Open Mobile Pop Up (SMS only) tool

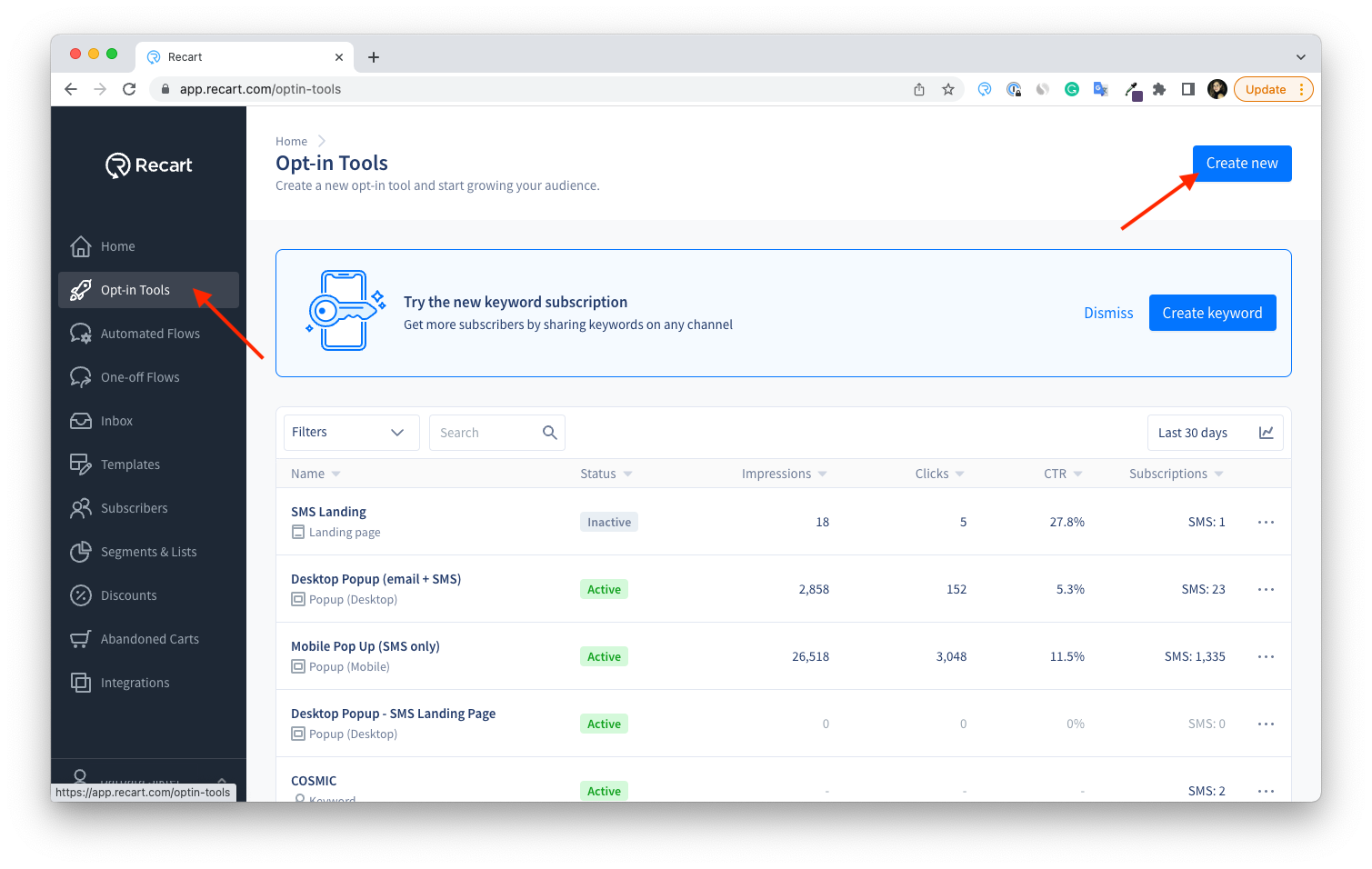pyautogui.click(x=365, y=646)
